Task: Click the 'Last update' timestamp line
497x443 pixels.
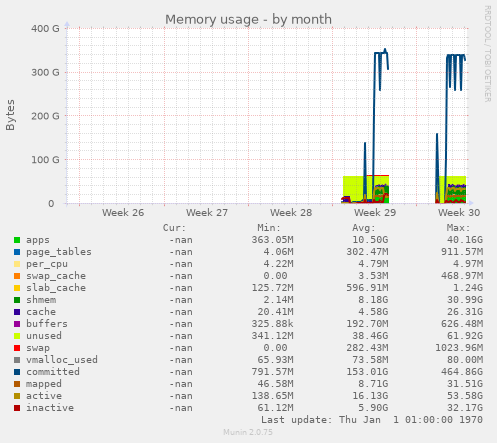Action: (x=372, y=420)
